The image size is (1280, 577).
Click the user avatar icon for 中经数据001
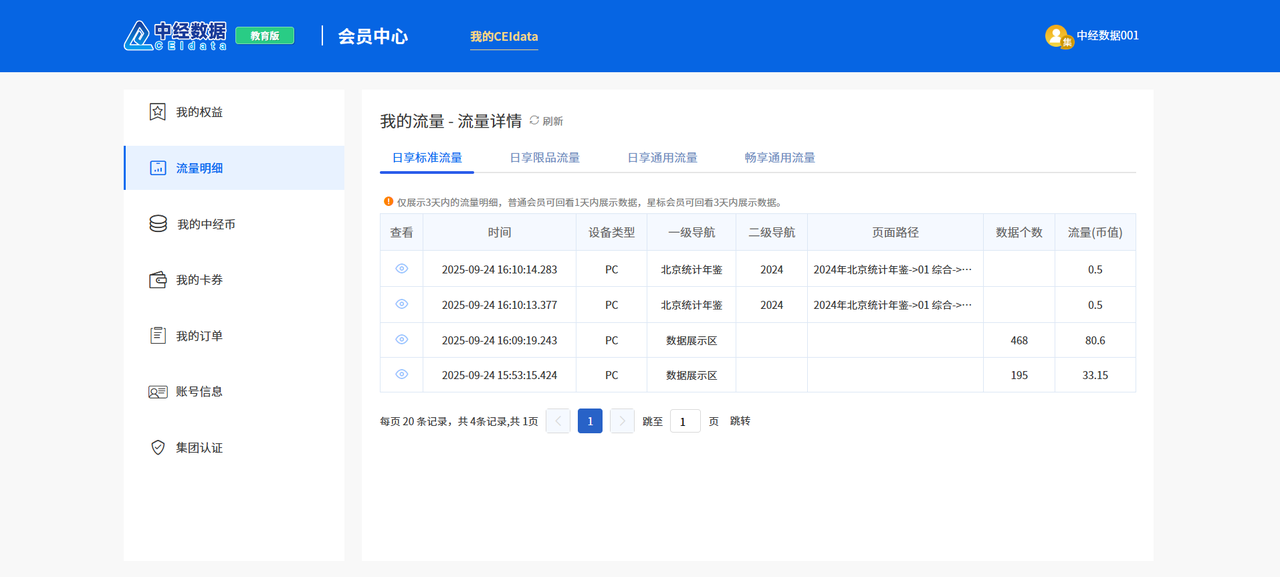(1057, 36)
